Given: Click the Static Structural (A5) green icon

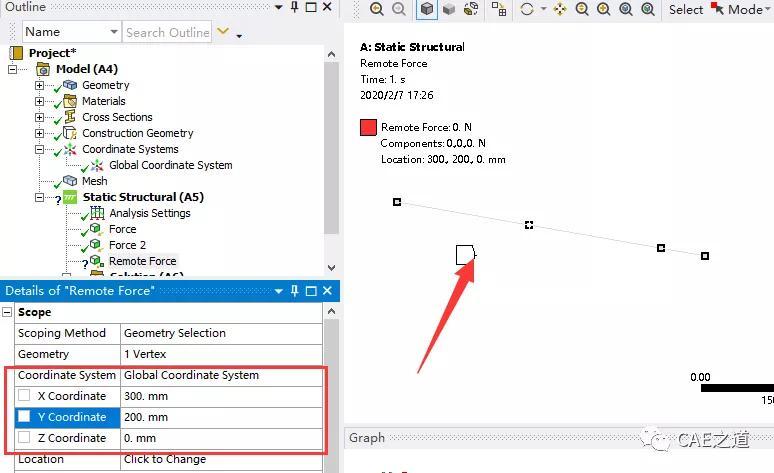Looking at the screenshot, I should tap(70, 197).
